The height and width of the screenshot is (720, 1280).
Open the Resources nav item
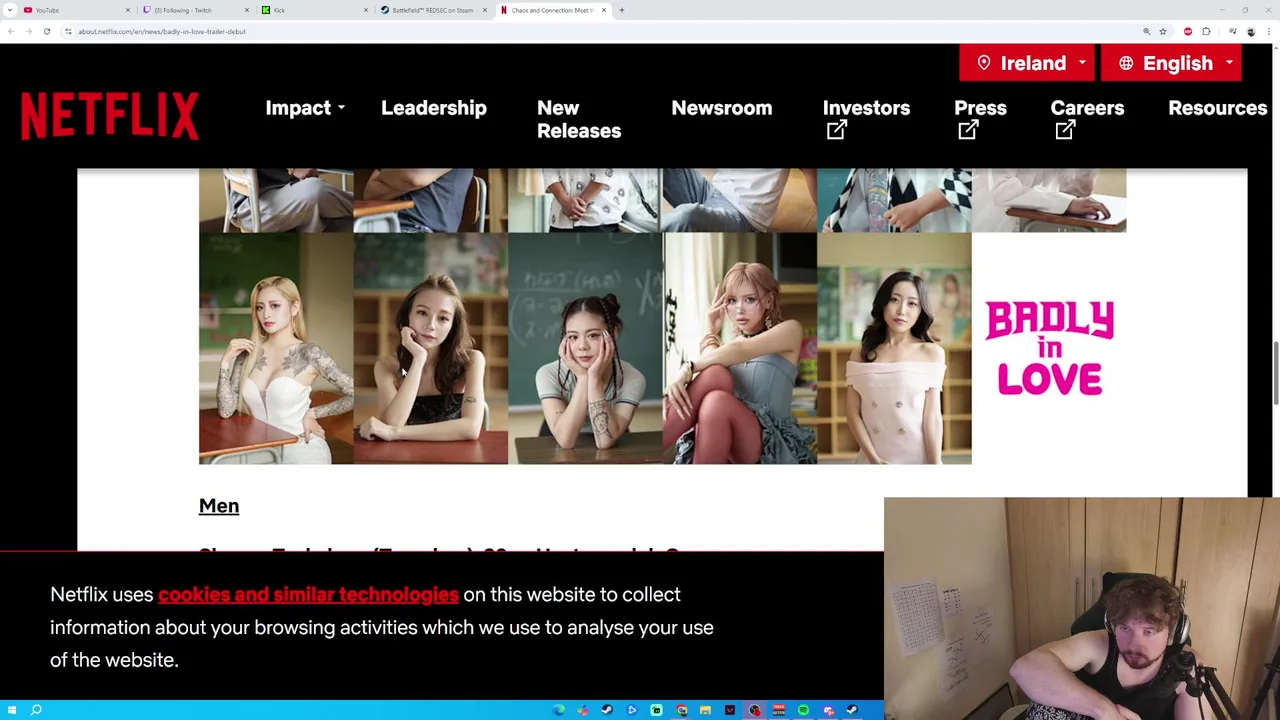pyautogui.click(x=1218, y=108)
